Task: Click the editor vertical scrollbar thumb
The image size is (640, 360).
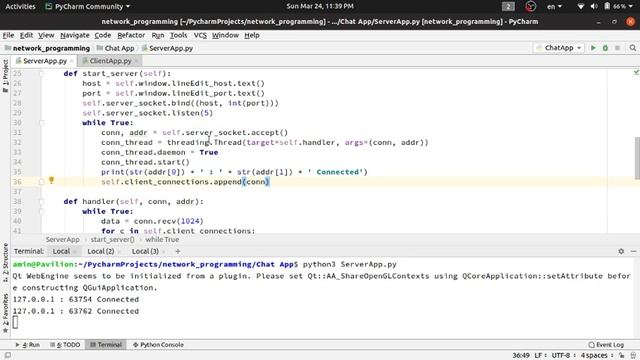Action: 637,158
